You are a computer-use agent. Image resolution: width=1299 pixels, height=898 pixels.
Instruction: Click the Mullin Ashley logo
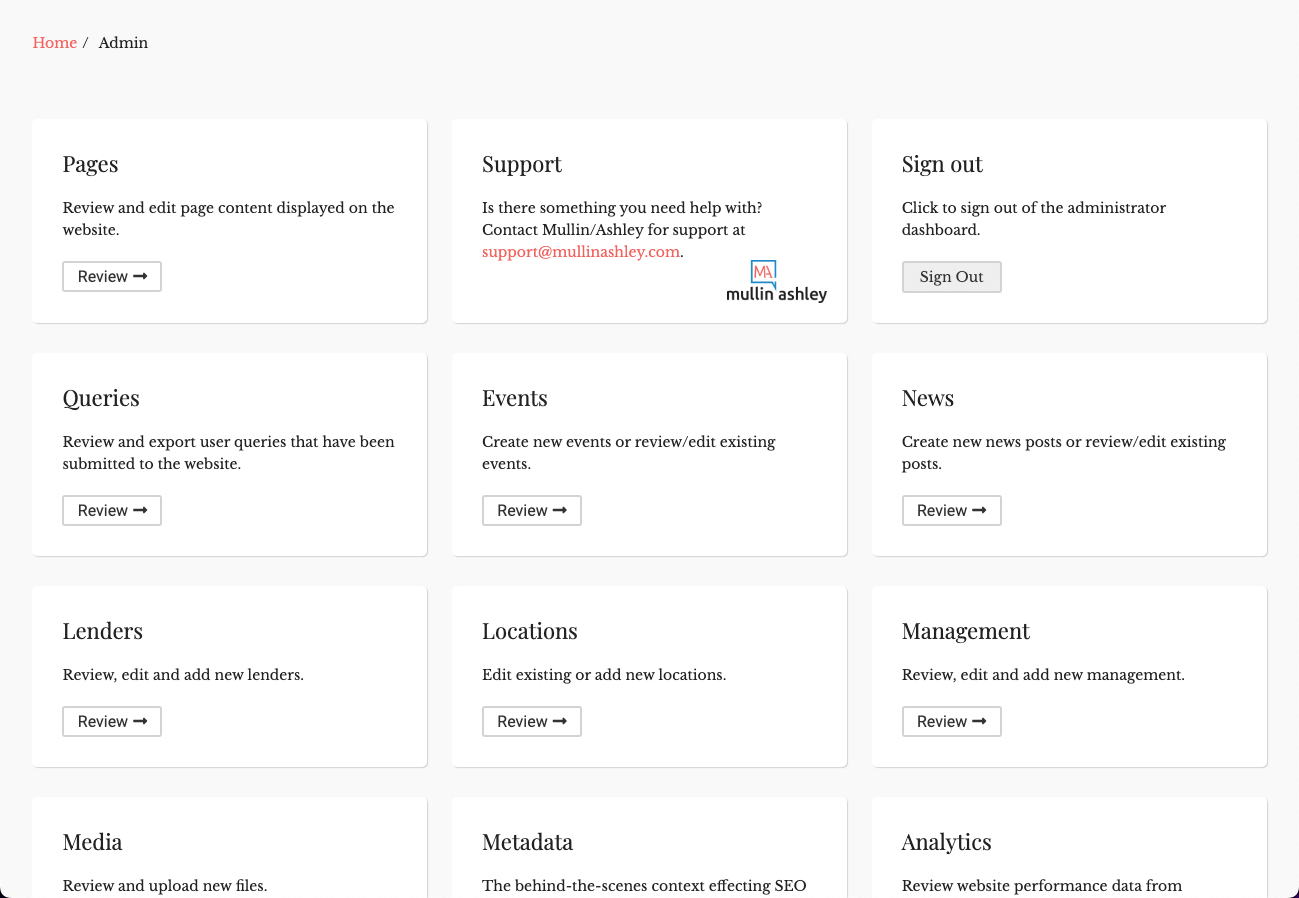point(776,282)
